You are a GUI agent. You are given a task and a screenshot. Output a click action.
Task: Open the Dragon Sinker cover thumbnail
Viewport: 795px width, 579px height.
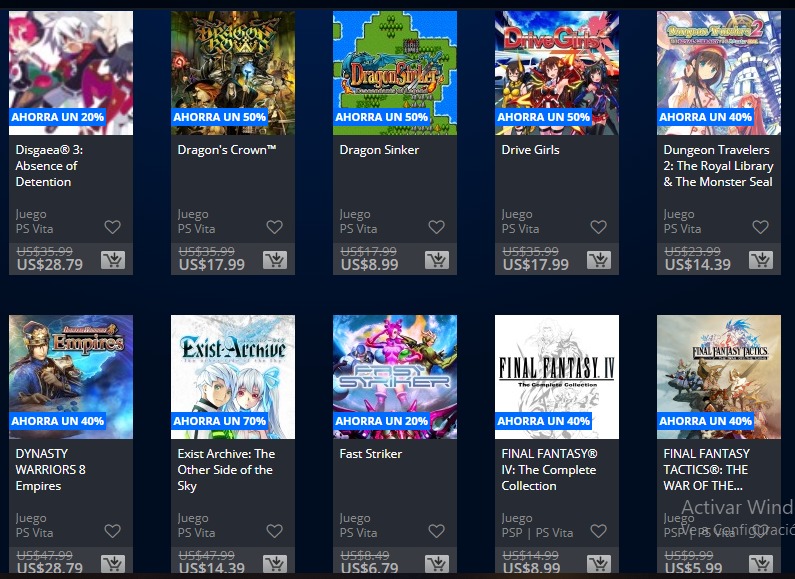(395, 73)
